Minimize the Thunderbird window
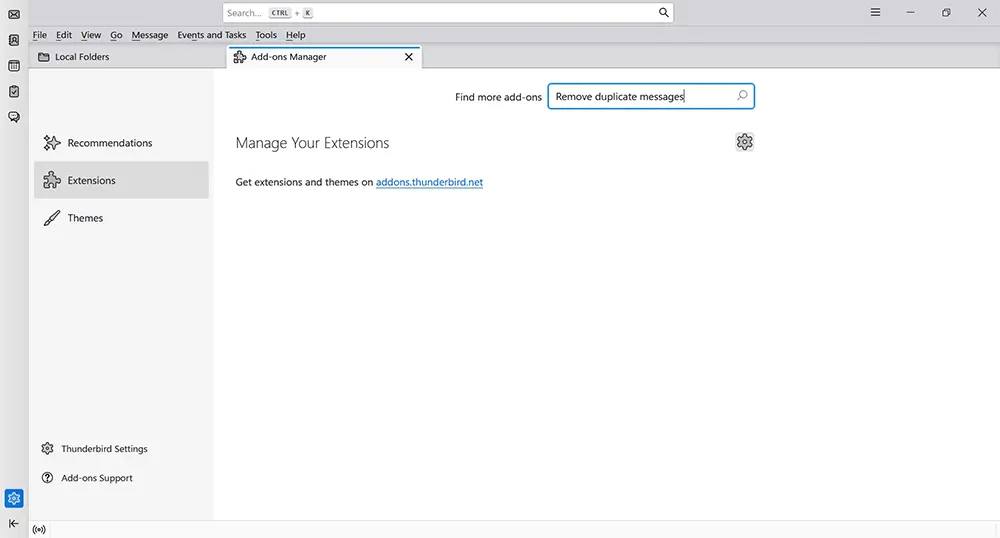 pos(911,13)
